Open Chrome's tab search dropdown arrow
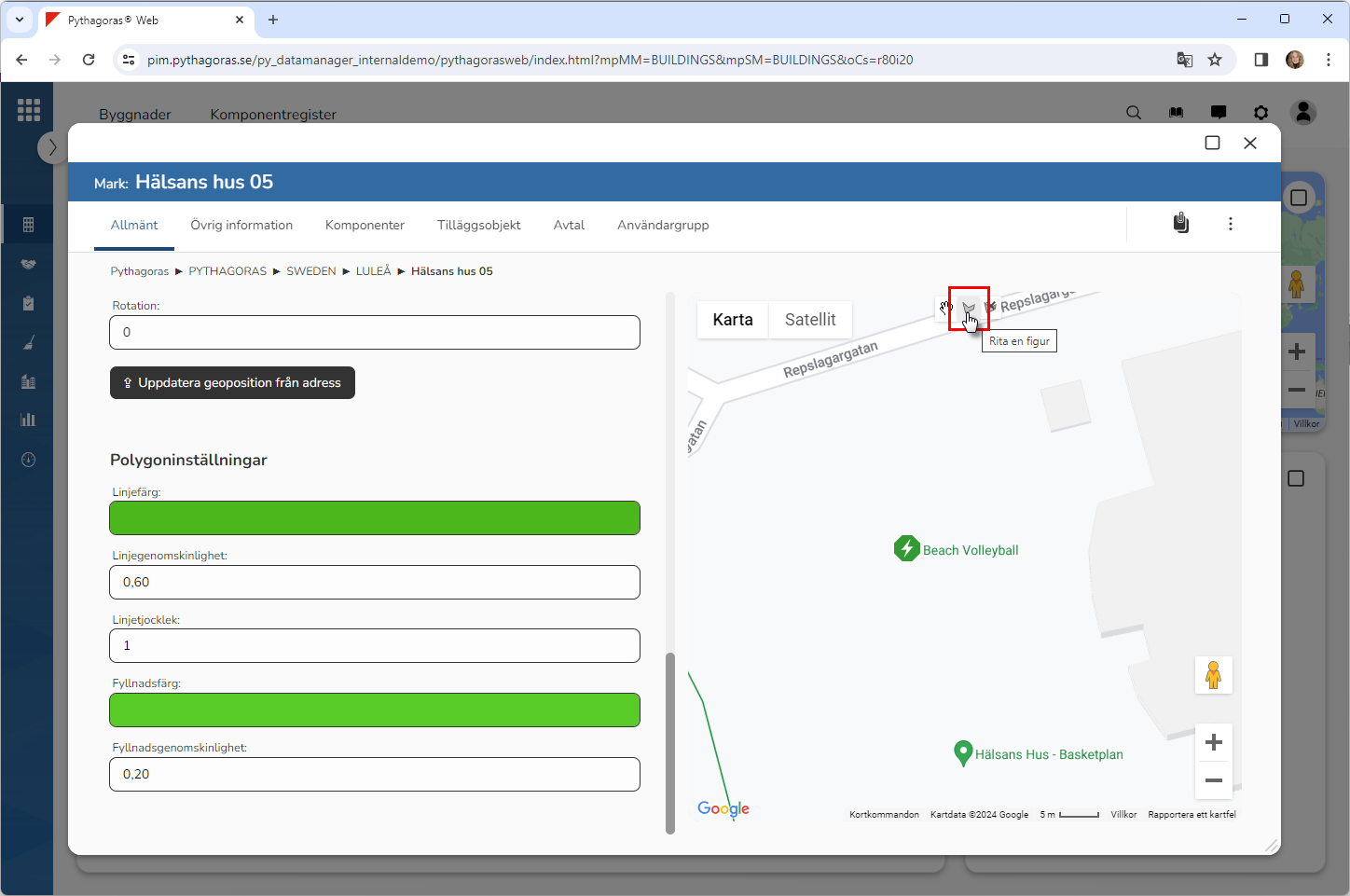Viewport: 1350px width, 896px height. (20, 20)
